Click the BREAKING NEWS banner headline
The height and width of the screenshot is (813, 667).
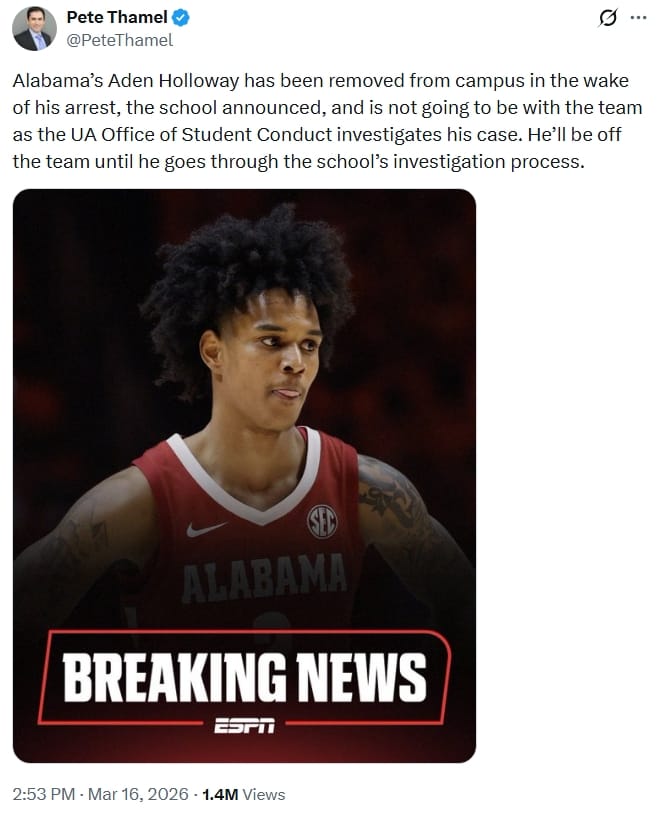[244, 678]
